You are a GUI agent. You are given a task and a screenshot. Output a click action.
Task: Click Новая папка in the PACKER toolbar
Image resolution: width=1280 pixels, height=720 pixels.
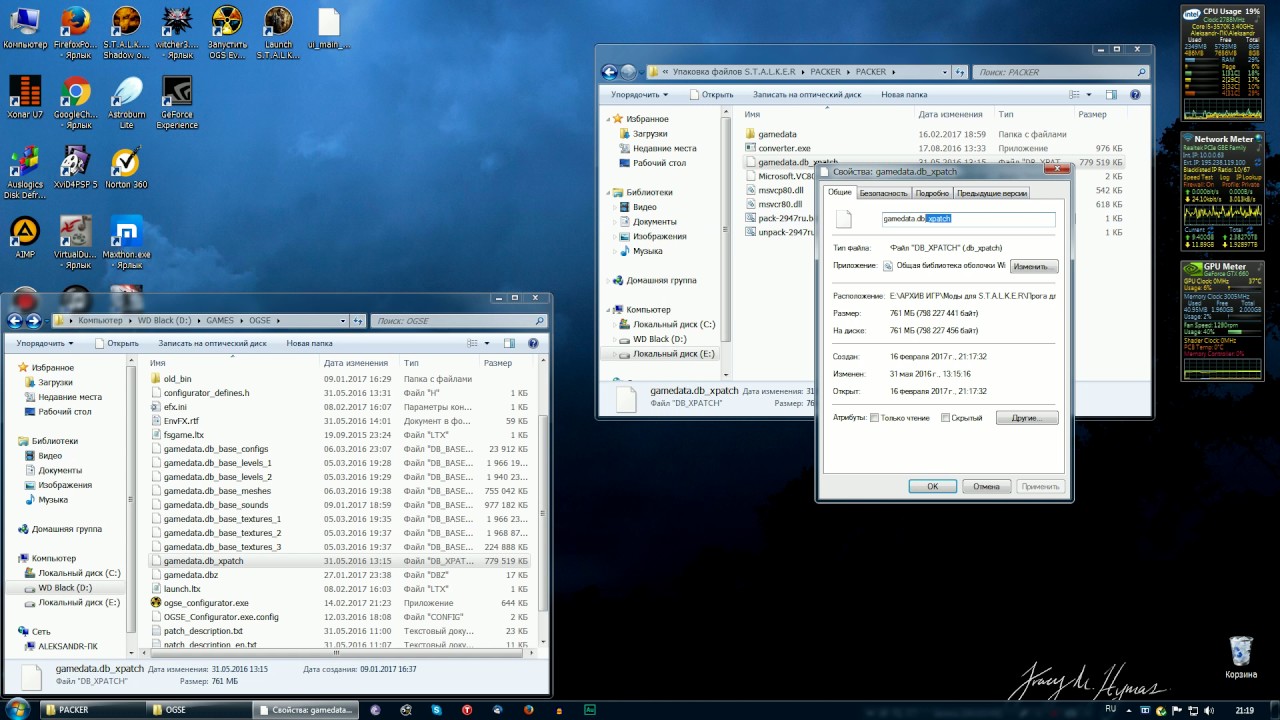point(904,95)
